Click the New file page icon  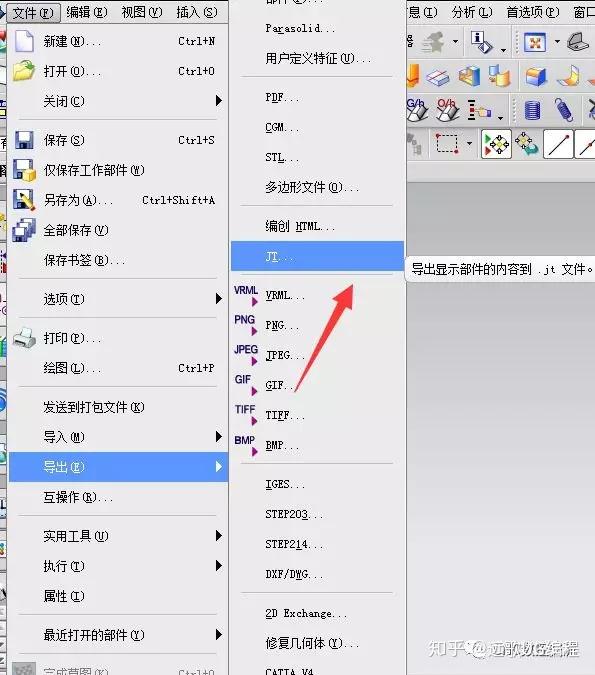24,41
